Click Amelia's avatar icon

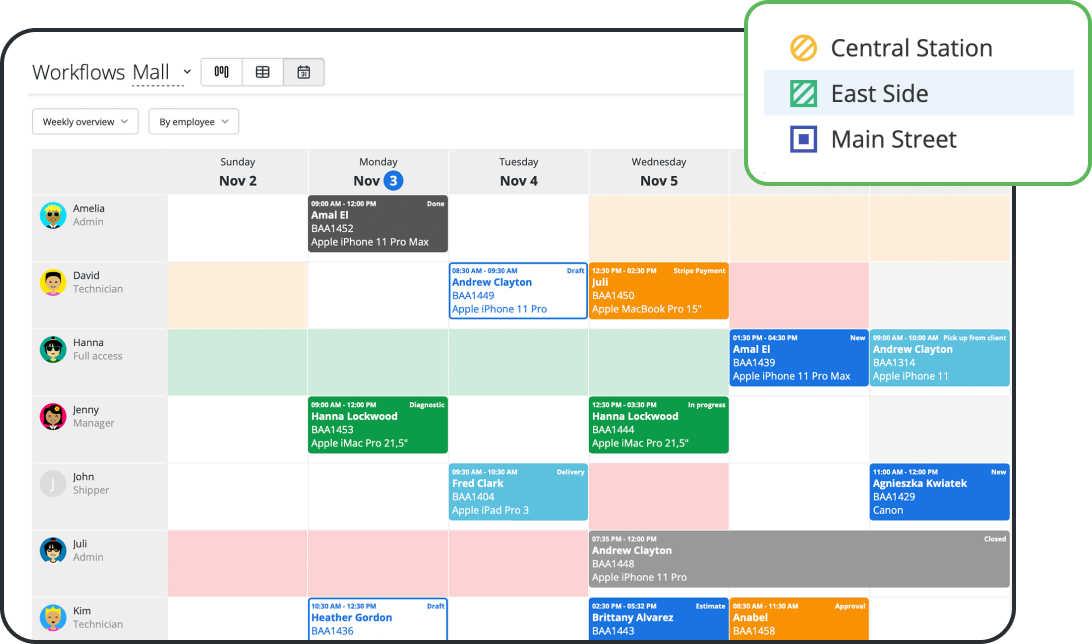(x=53, y=215)
